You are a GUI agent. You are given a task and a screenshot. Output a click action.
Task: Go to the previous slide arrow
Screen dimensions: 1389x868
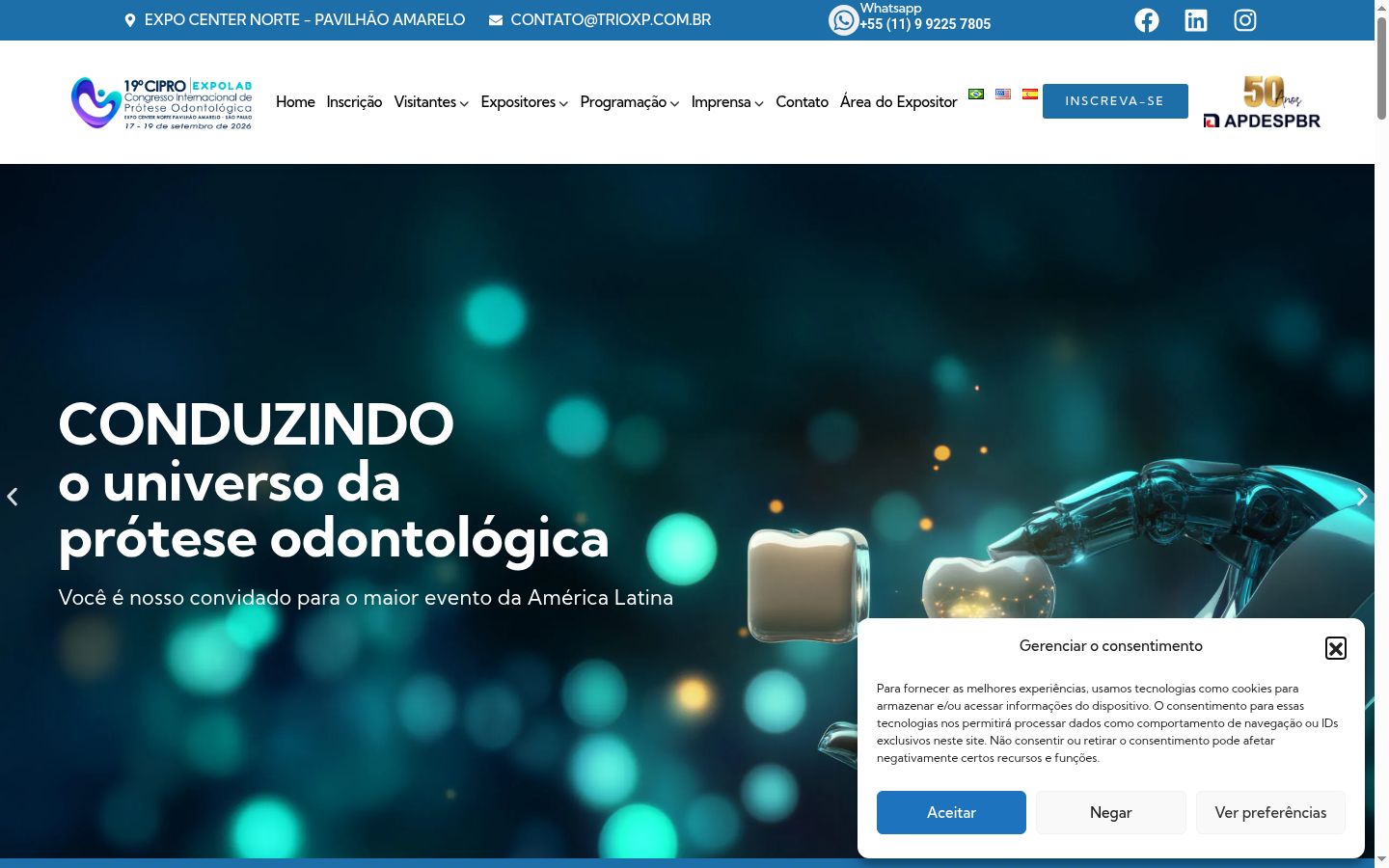pos(13,497)
